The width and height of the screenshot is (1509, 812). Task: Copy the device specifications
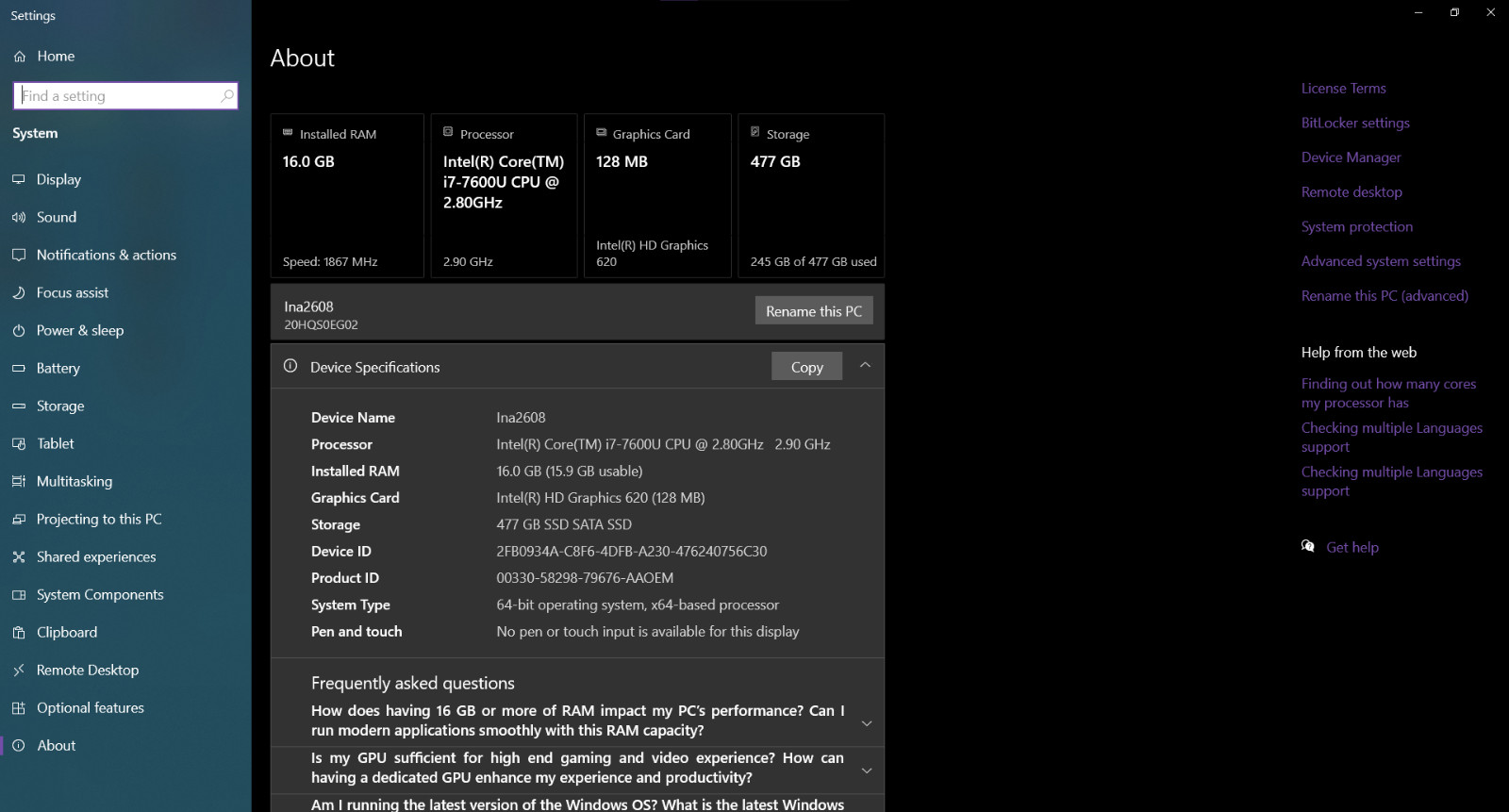pos(806,367)
